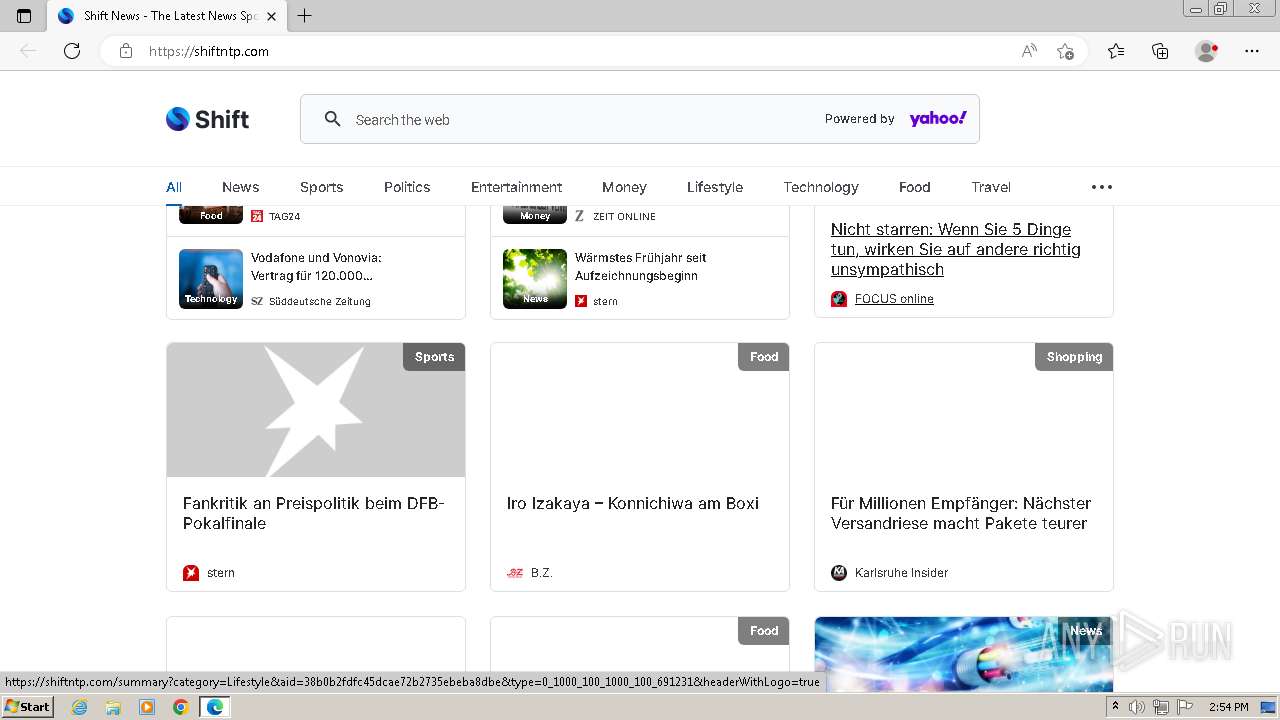
Task: Close the Shift News tab
Action: 271,16
